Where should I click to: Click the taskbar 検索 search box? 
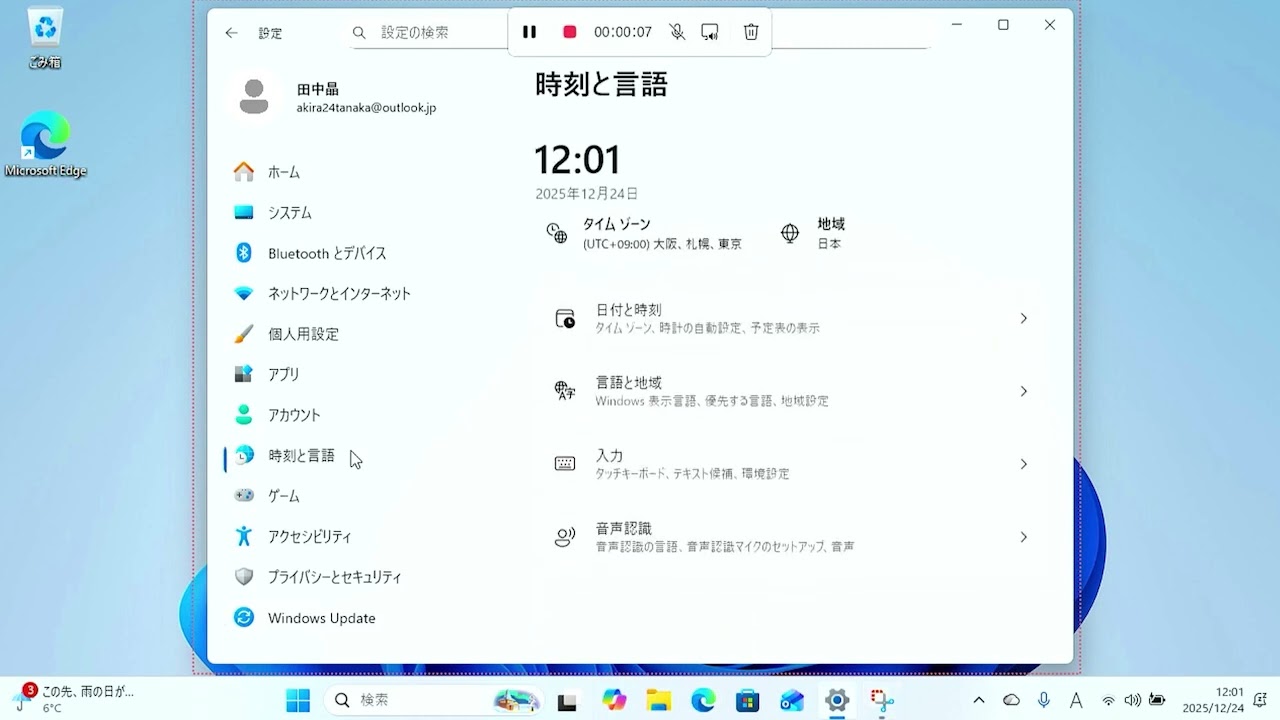point(435,701)
